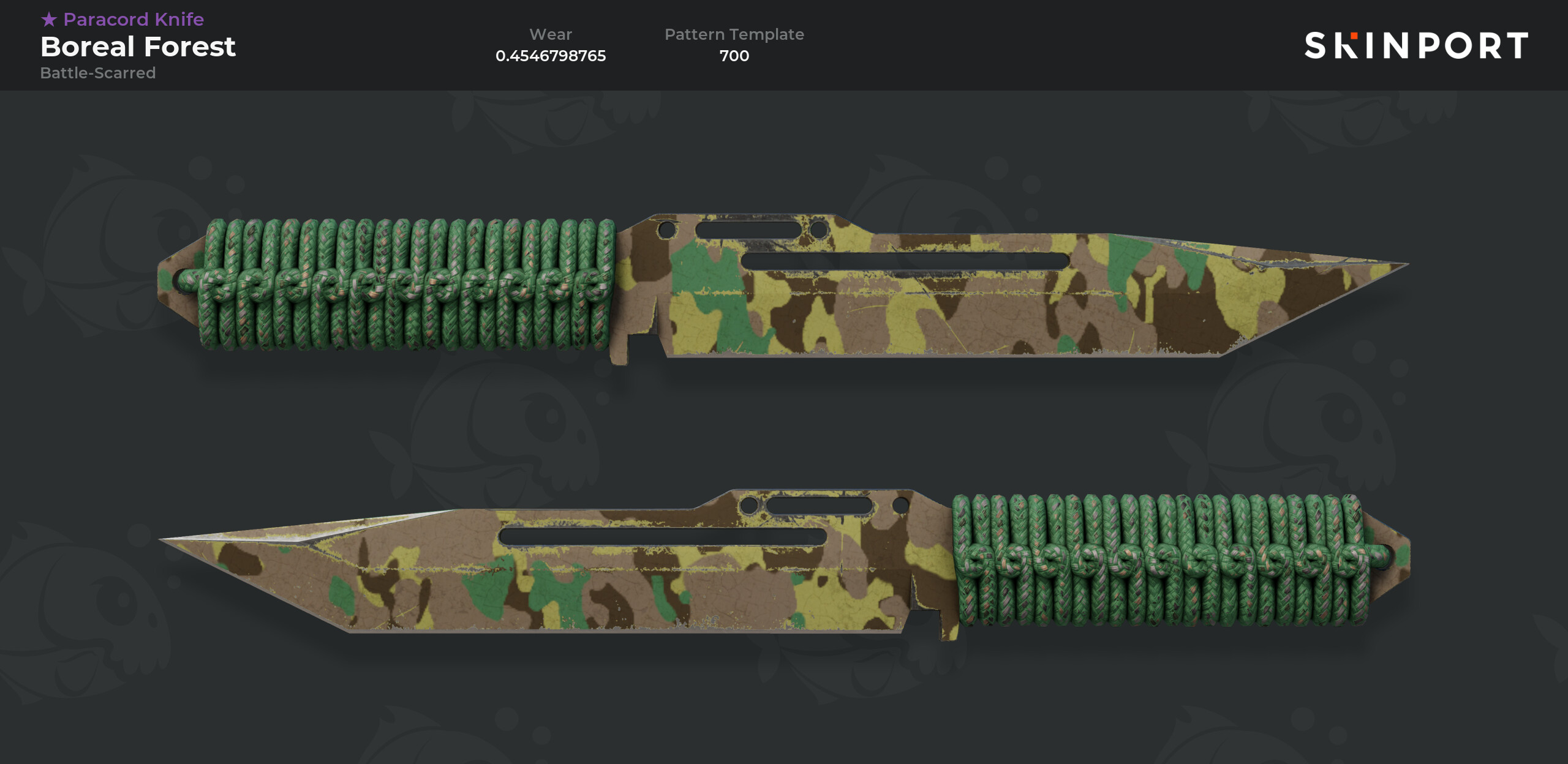Click the purple star icon beside Paracord Knife
The height and width of the screenshot is (764, 1568).
click(49, 20)
